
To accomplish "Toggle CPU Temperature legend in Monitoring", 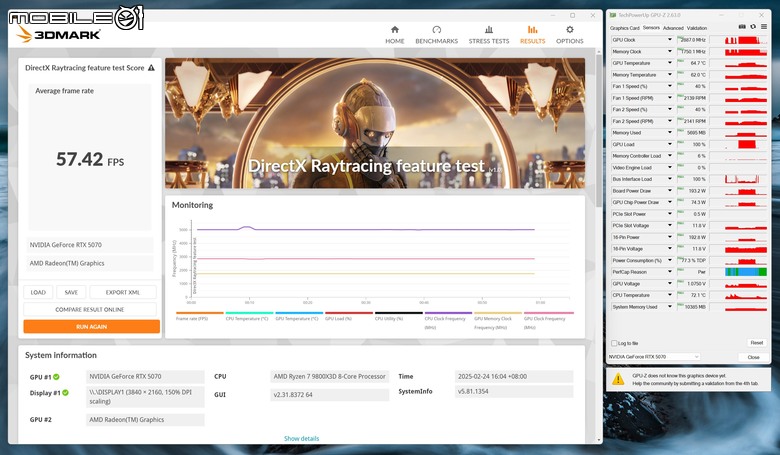I will click(249, 316).
